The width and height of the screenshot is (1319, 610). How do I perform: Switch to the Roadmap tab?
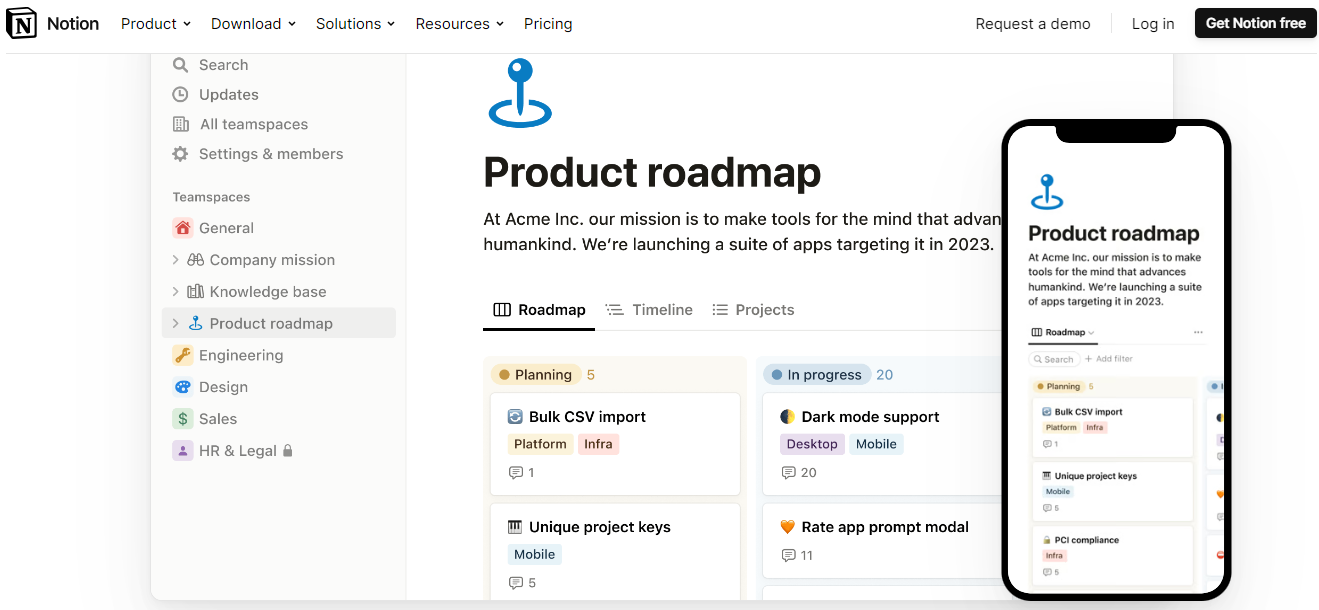tap(540, 310)
